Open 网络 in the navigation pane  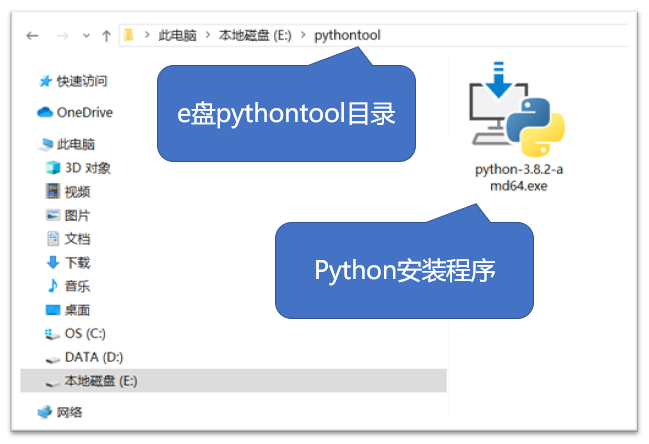tap(70, 412)
